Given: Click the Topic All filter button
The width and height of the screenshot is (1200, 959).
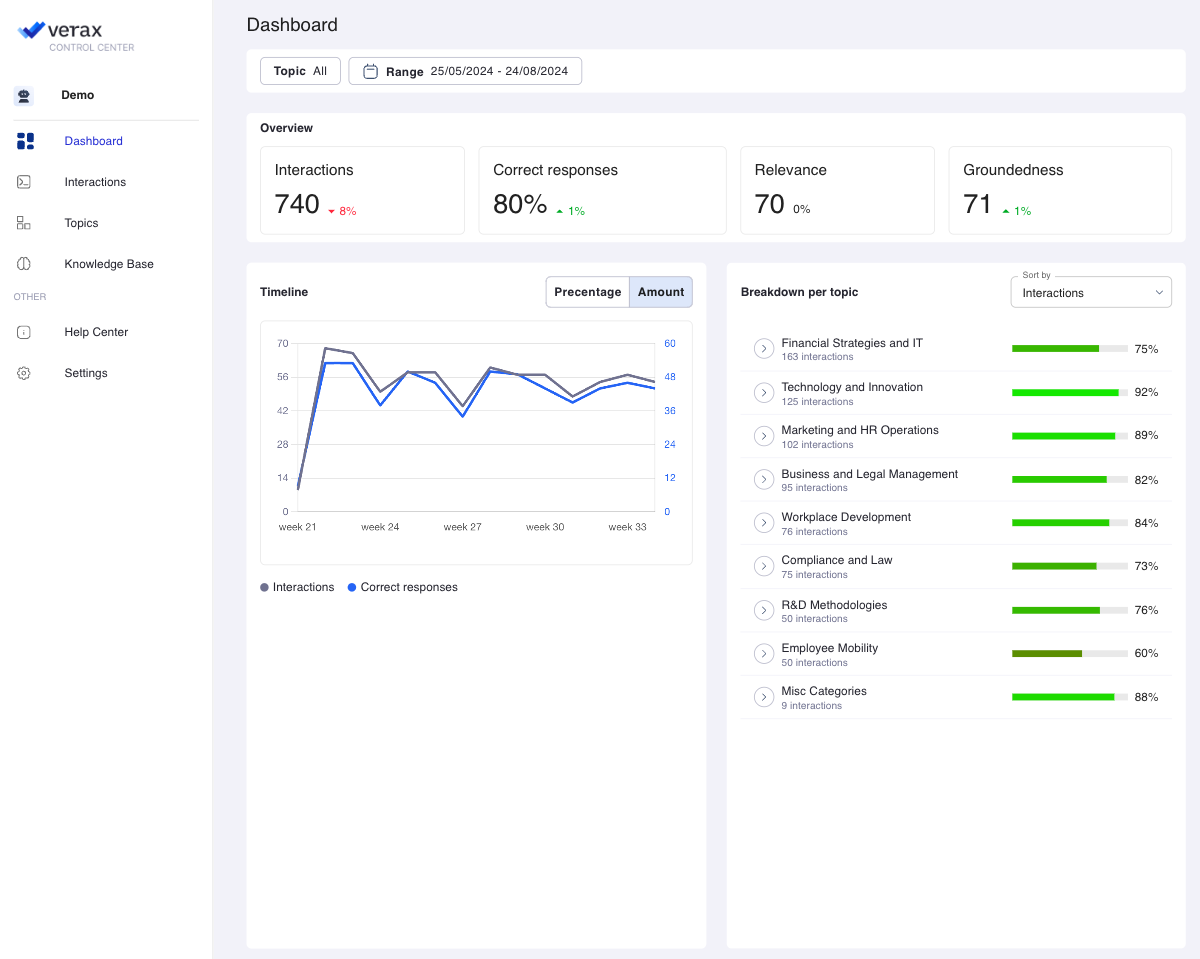Looking at the screenshot, I should (300, 71).
